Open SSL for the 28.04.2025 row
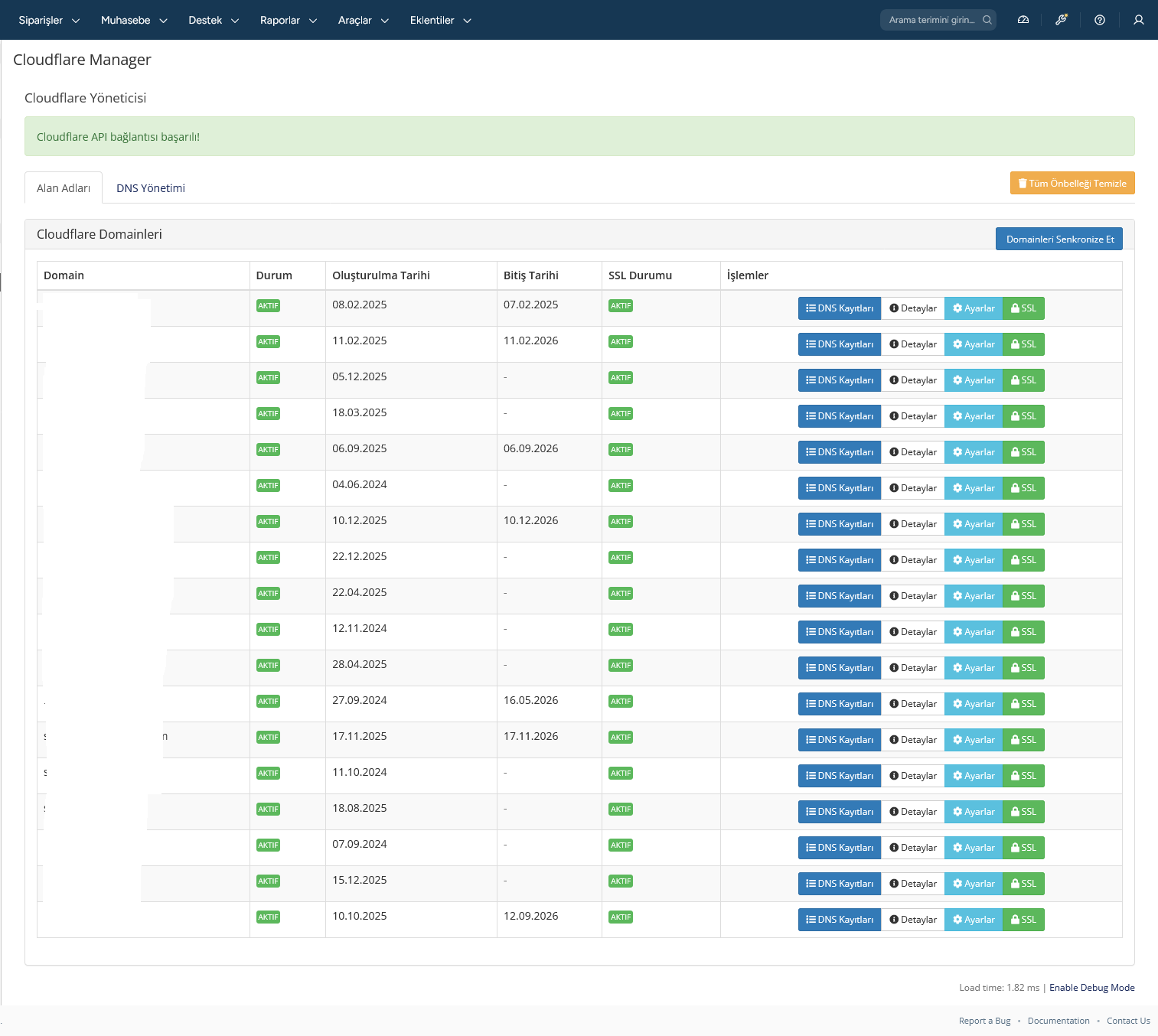Viewport: 1158px width, 1036px height. click(x=1023, y=668)
